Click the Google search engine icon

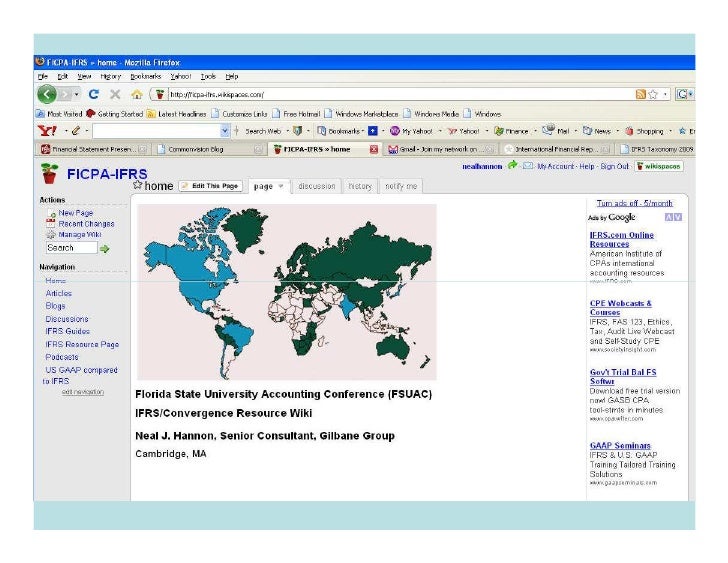coord(682,94)
